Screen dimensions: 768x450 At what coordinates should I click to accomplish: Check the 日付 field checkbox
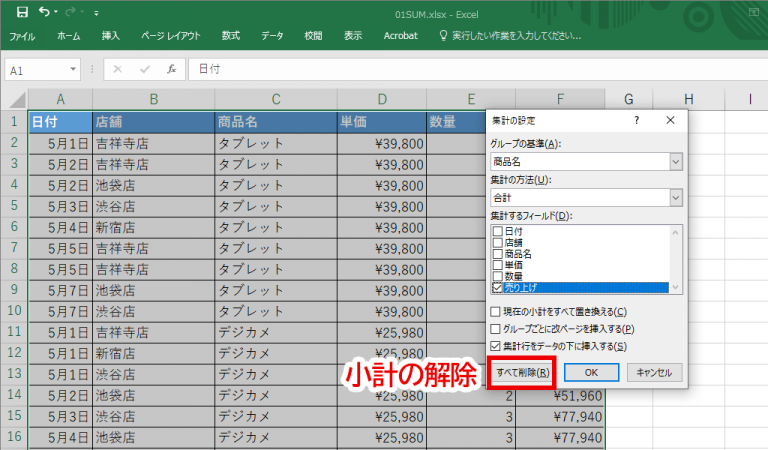498,231
